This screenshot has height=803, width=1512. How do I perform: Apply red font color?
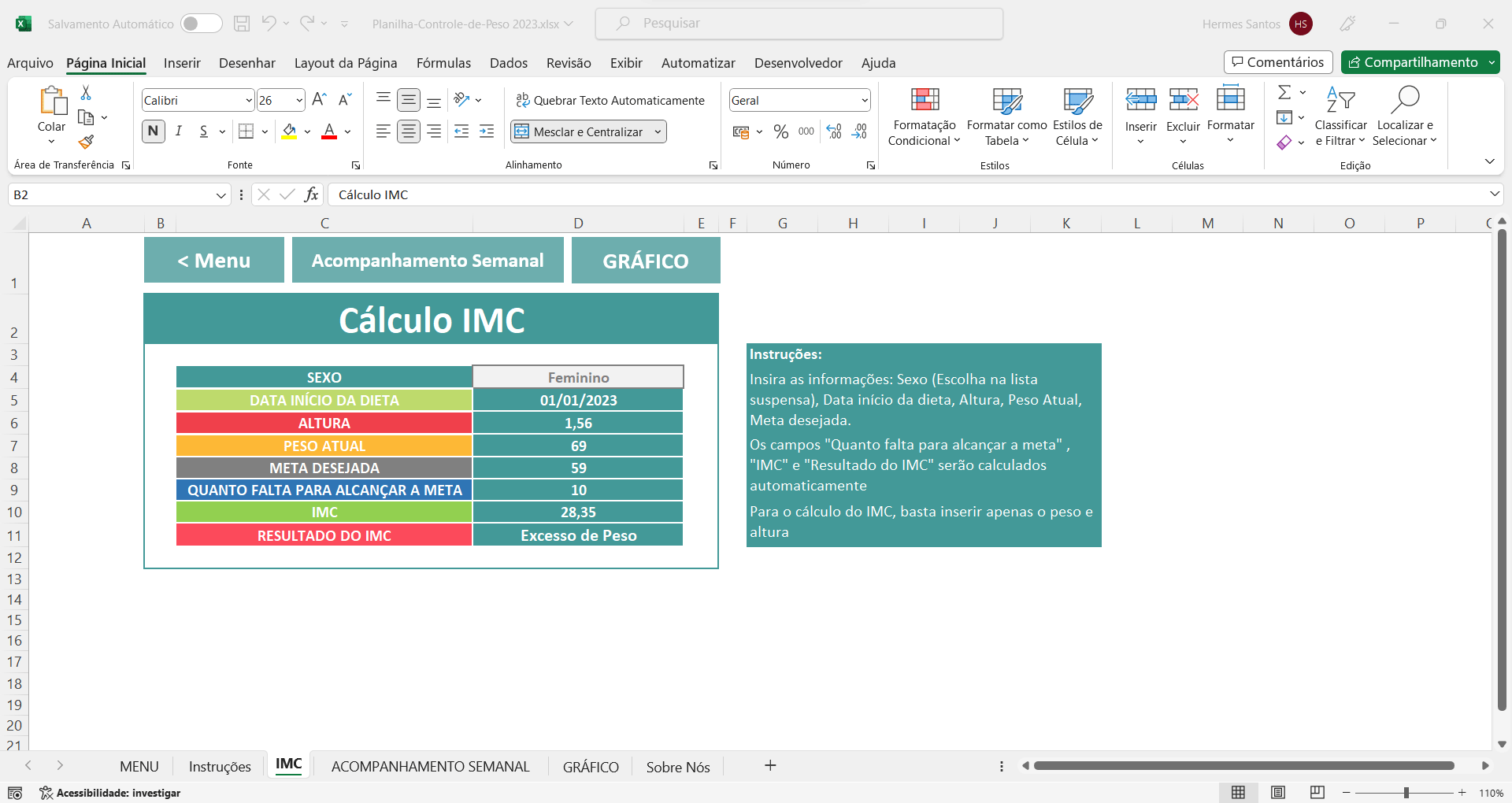[x=329, y=131]
